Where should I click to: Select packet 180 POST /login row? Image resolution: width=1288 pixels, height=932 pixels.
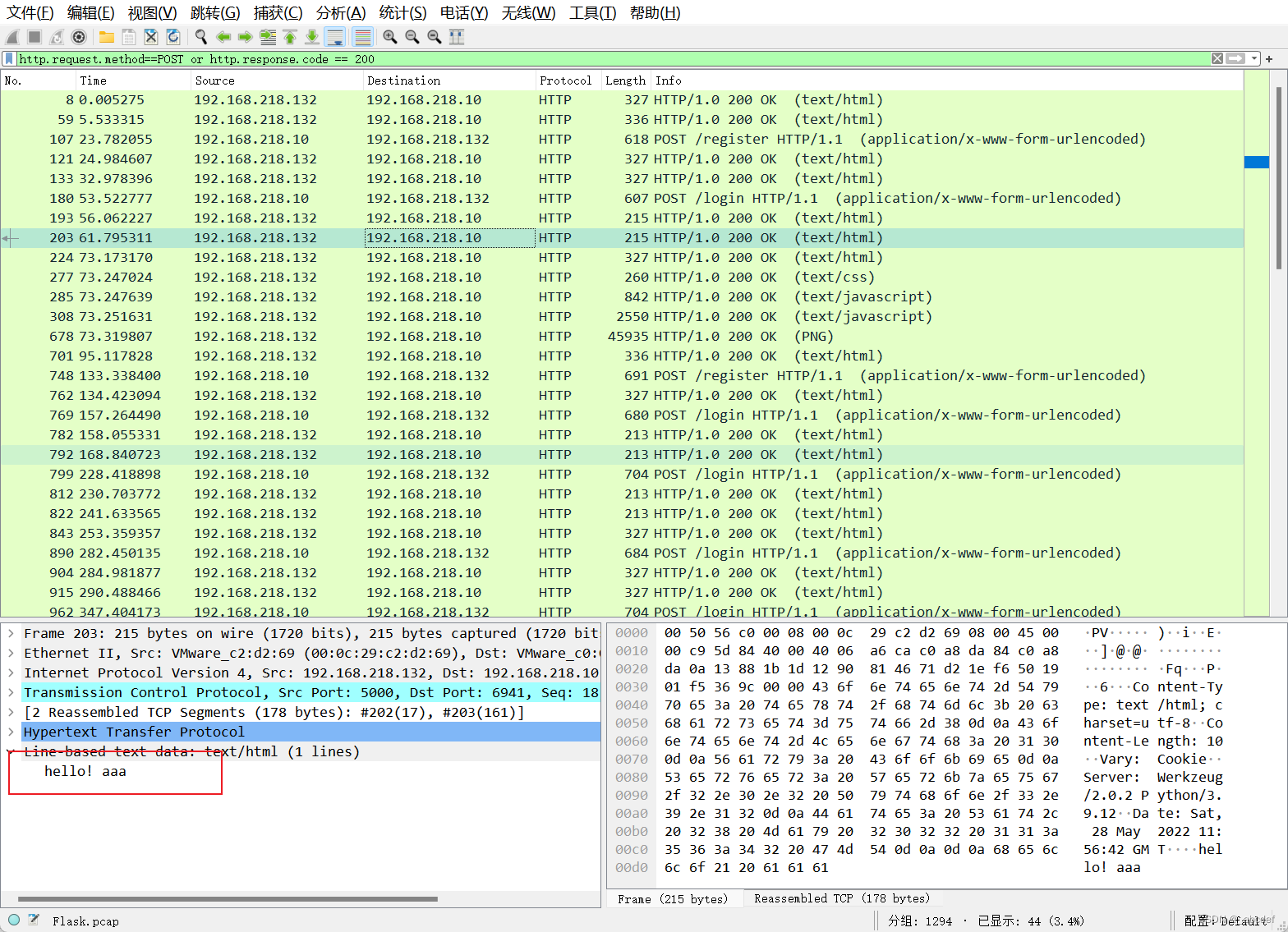(622, 198)
